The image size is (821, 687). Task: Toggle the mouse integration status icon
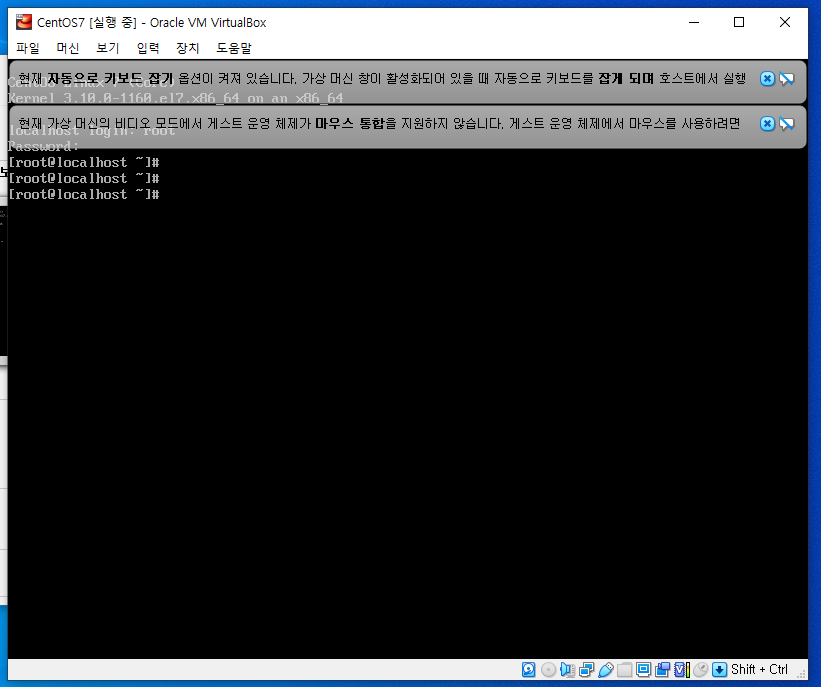coord(701,670)
